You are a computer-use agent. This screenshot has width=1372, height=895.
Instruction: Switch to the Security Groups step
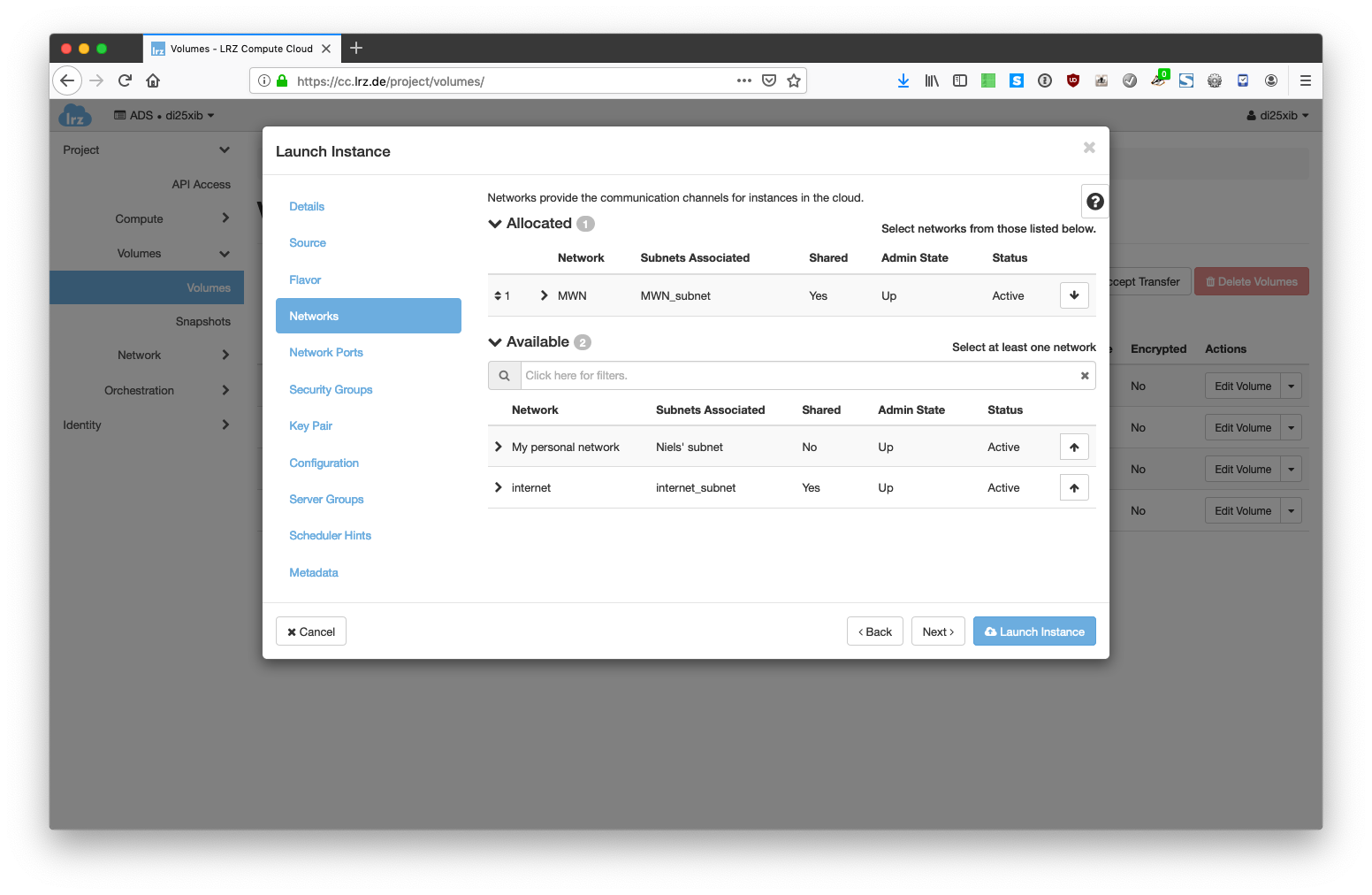pyautogui.click(x=331, y=389)
